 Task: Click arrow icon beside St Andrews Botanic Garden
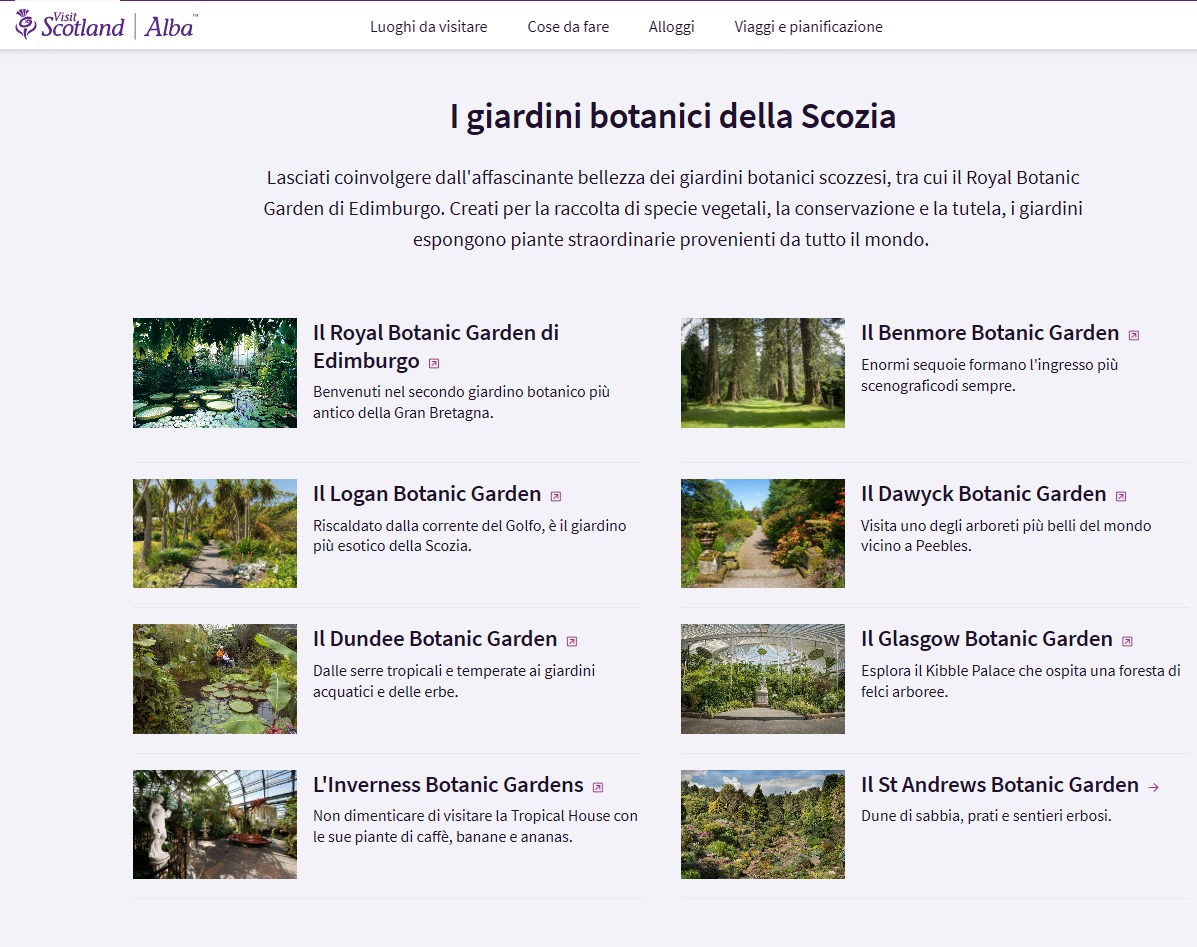1153,787
